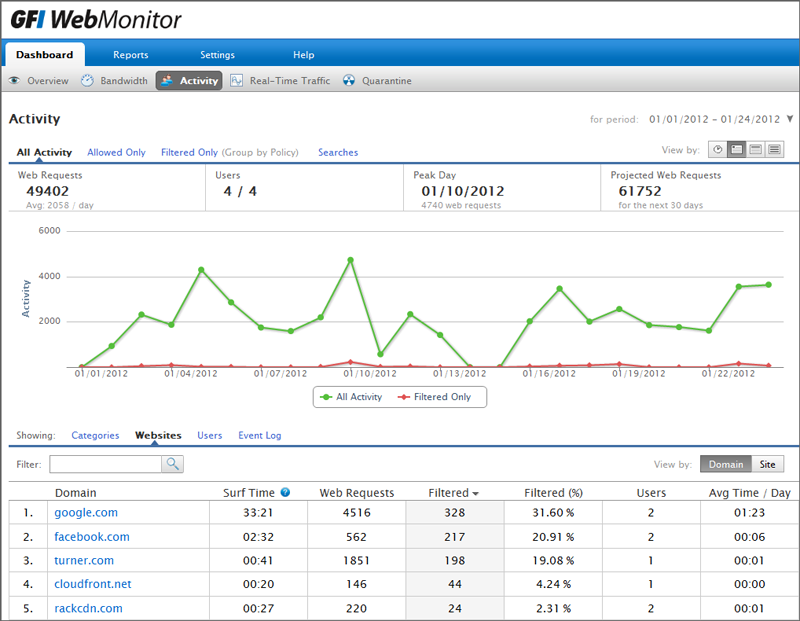
Task: Toggle Filtered Only legend series
Action: [x=435, y=396]
